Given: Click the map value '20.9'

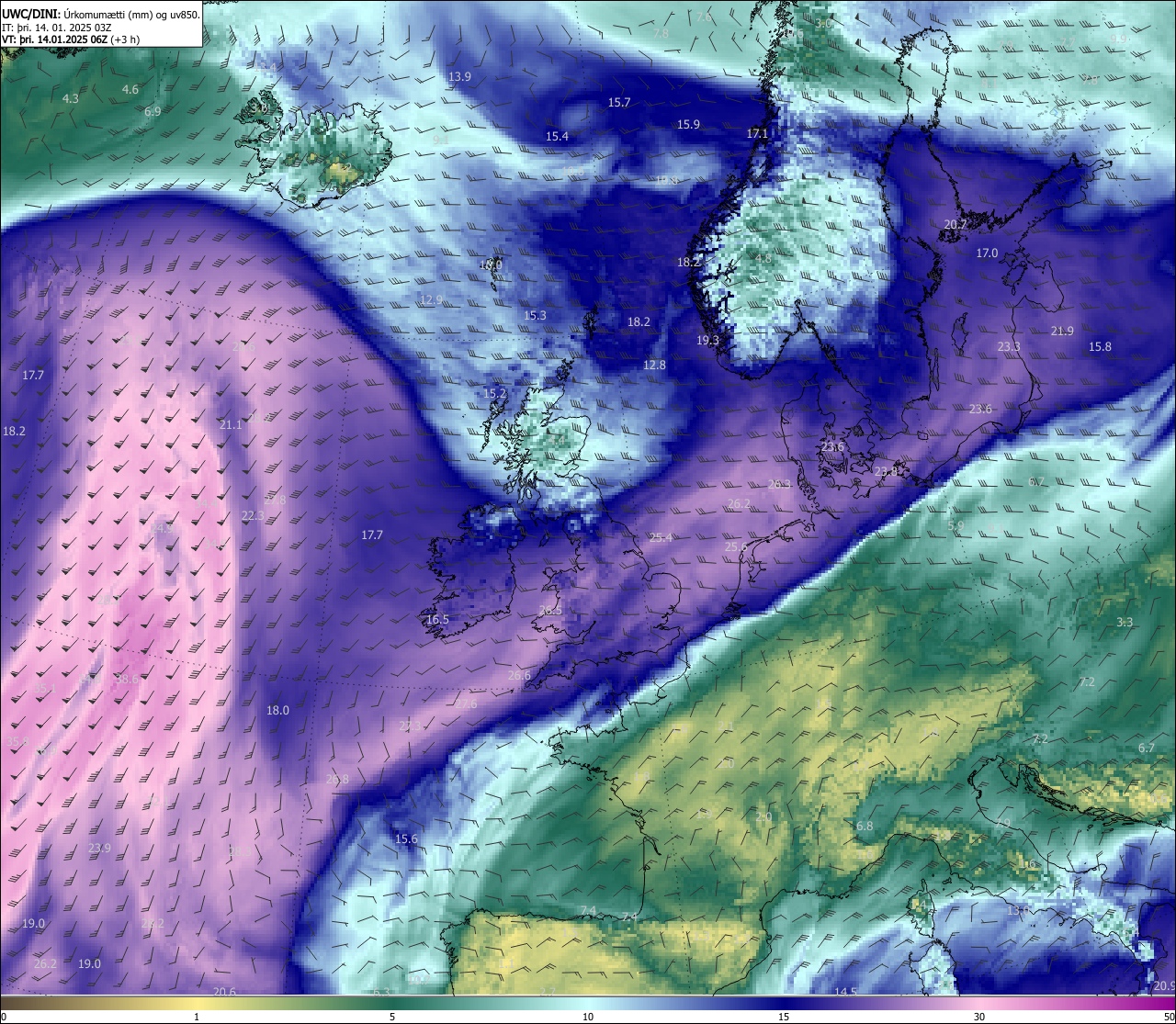Looking at the screenshot, I should coord(1165,985).
